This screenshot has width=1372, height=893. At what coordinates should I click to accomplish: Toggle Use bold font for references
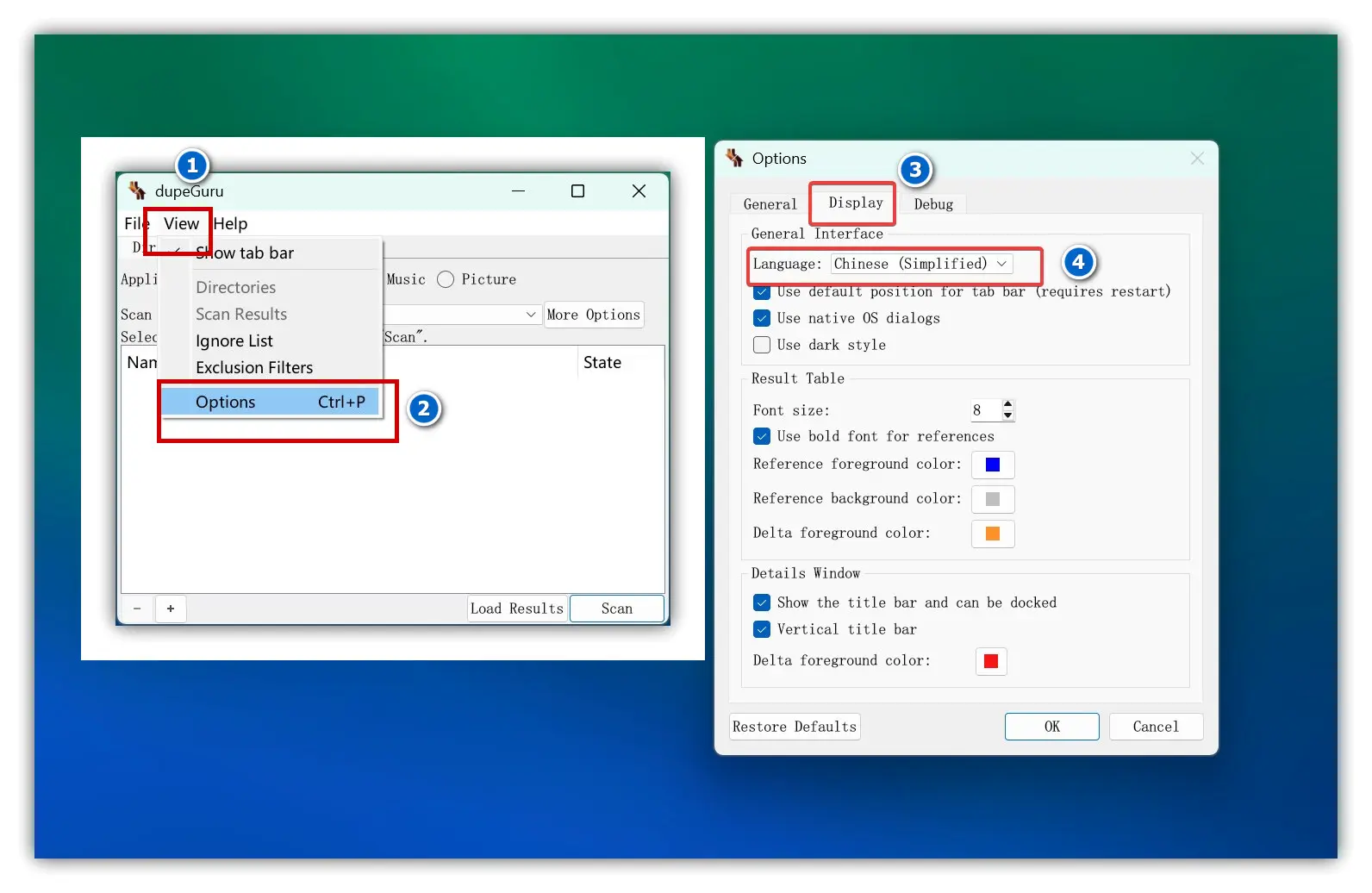(x=762, y=436)
